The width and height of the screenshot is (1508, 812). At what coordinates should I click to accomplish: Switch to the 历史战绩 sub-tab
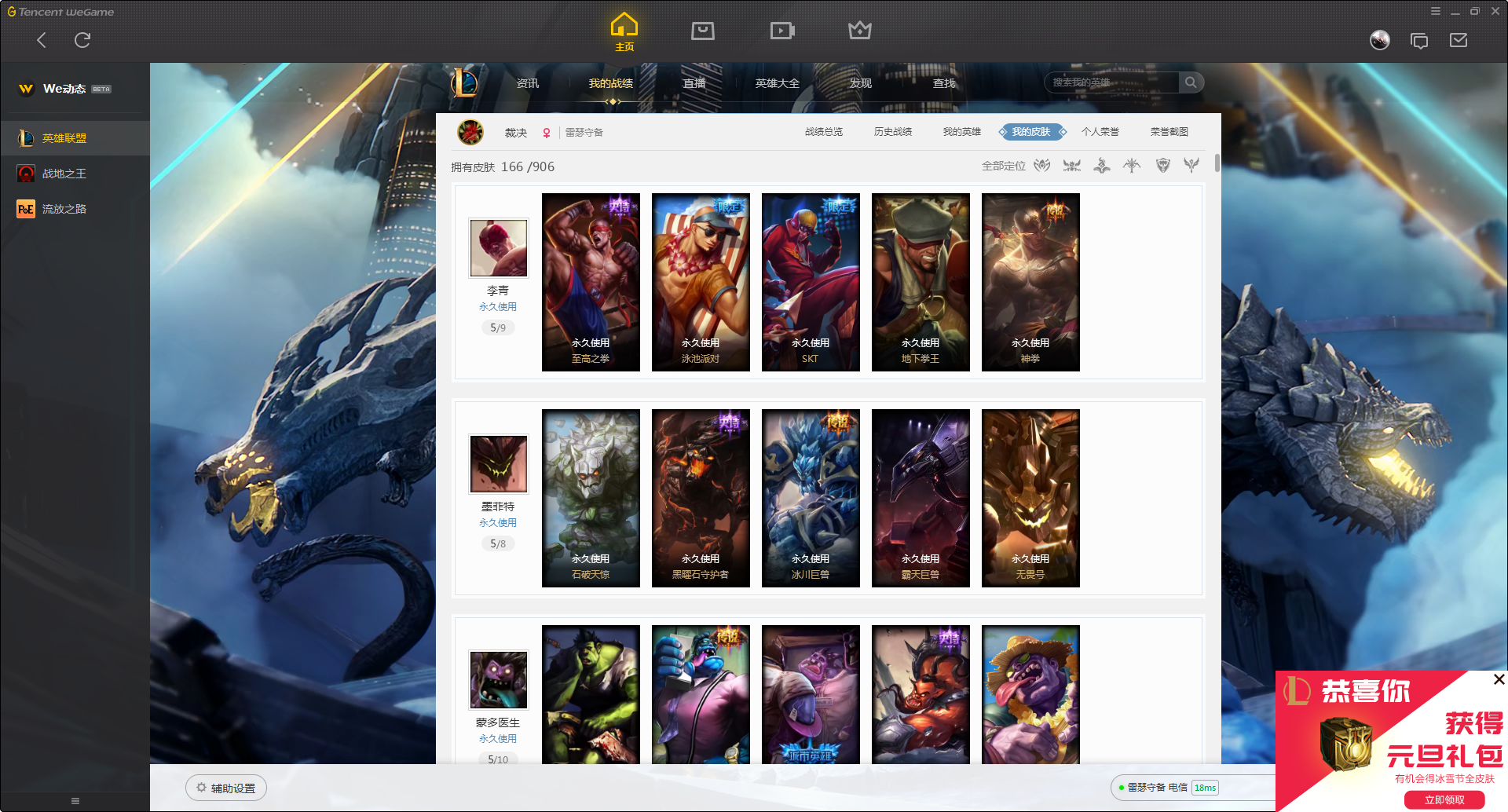click(x=893, y=132)
